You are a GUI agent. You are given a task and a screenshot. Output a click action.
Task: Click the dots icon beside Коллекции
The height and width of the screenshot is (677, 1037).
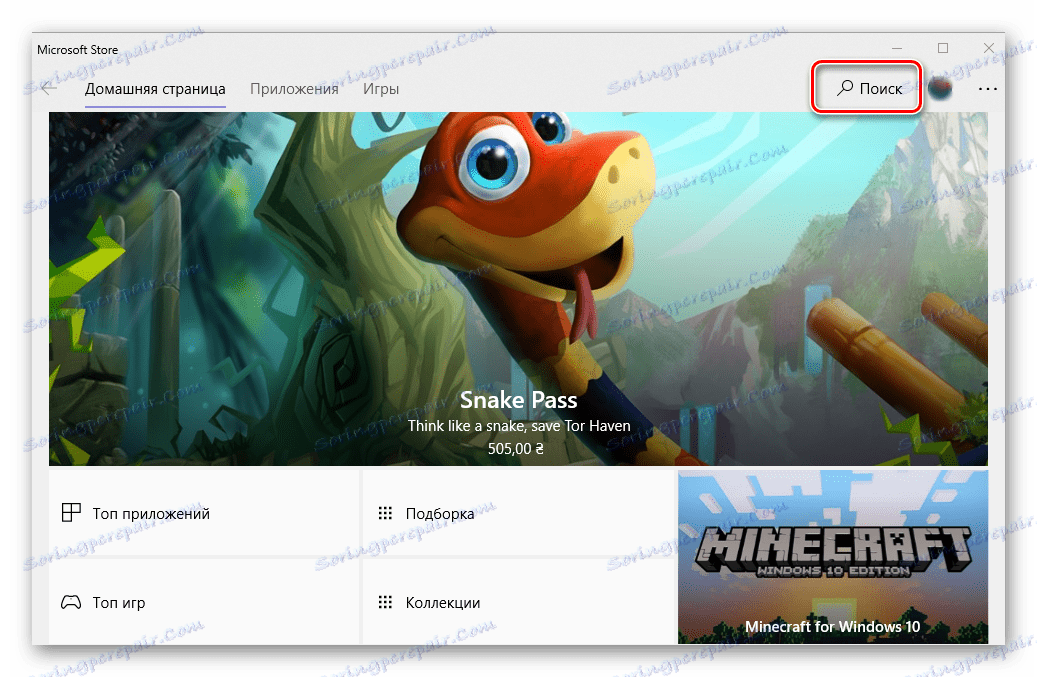pyautogui.click(x=385, y=602)
